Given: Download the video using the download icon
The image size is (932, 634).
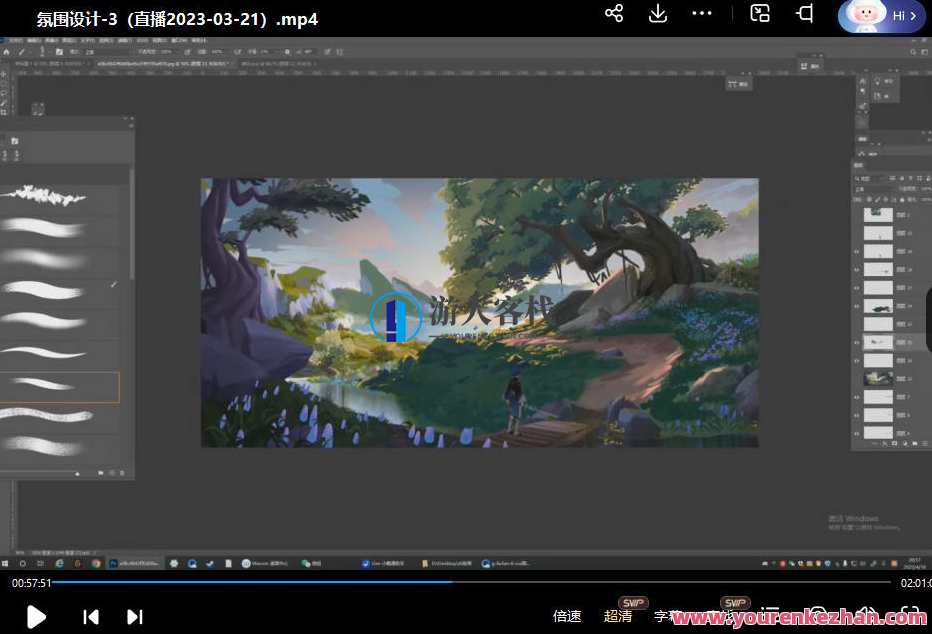Looking at the screenshot, I should [x=658, y=14].
